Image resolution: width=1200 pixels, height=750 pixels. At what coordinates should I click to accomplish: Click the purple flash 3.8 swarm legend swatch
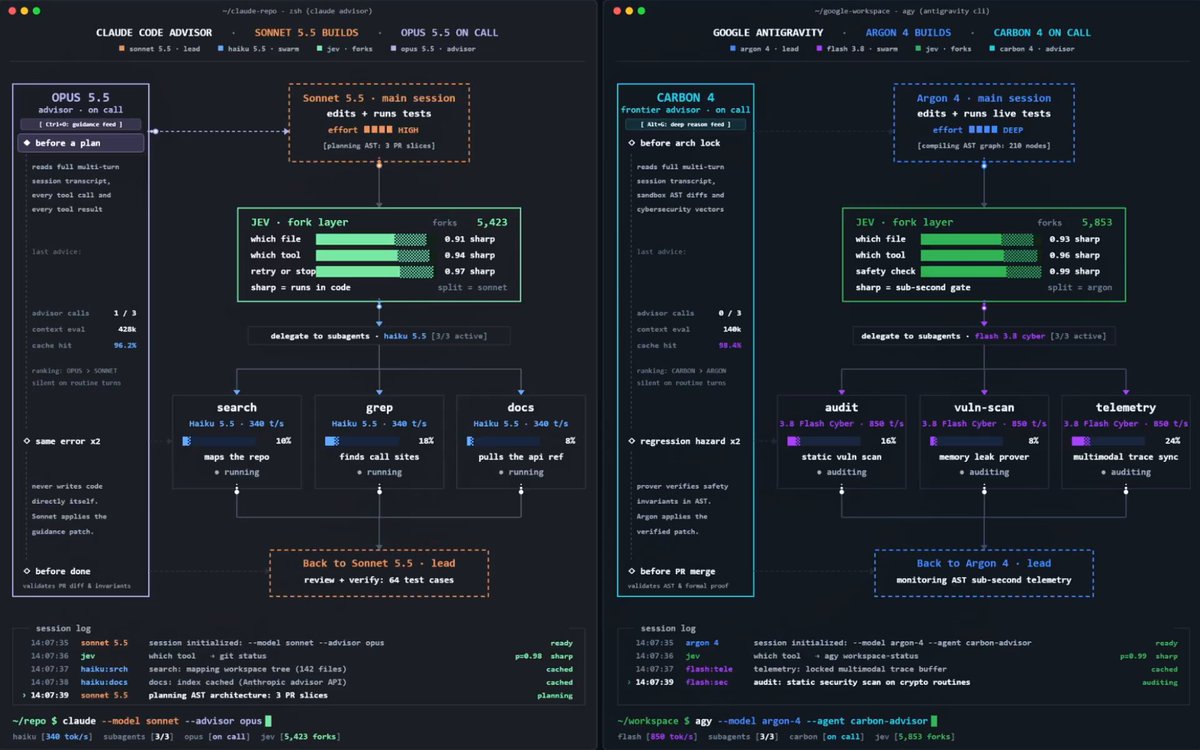tap(819, 48)
